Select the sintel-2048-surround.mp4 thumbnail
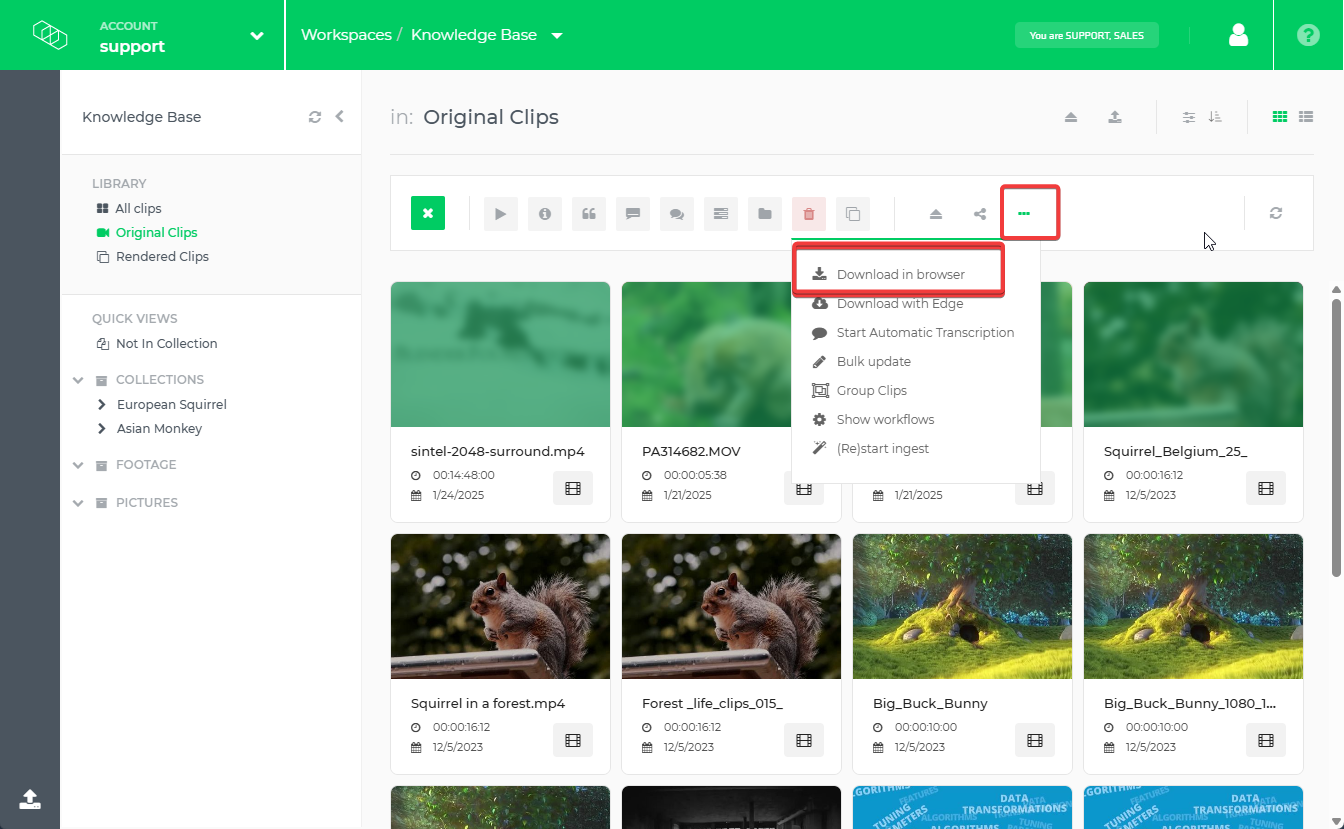 tap(500, 354)
